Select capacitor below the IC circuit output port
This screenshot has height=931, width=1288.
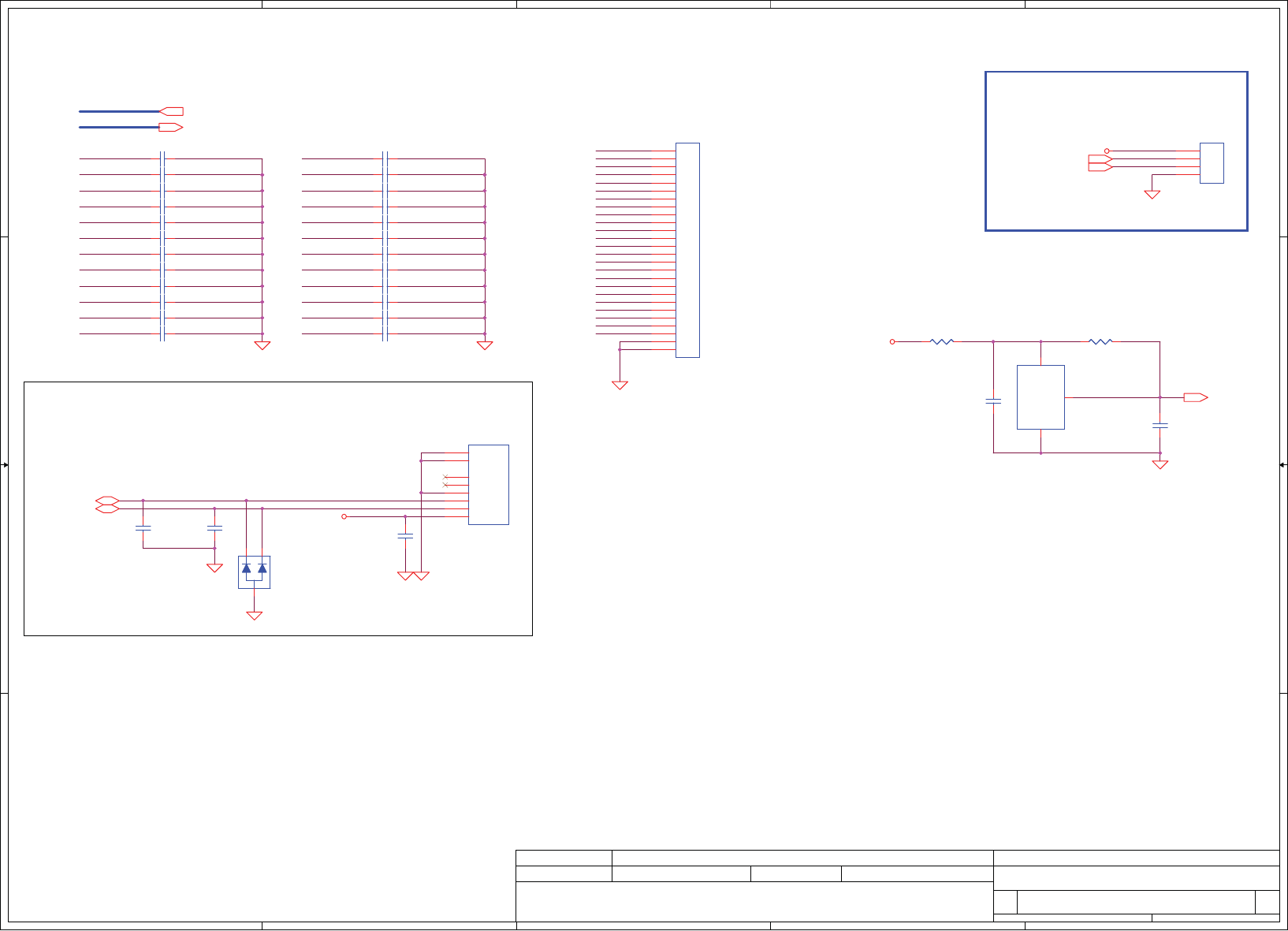point(1160,426)
